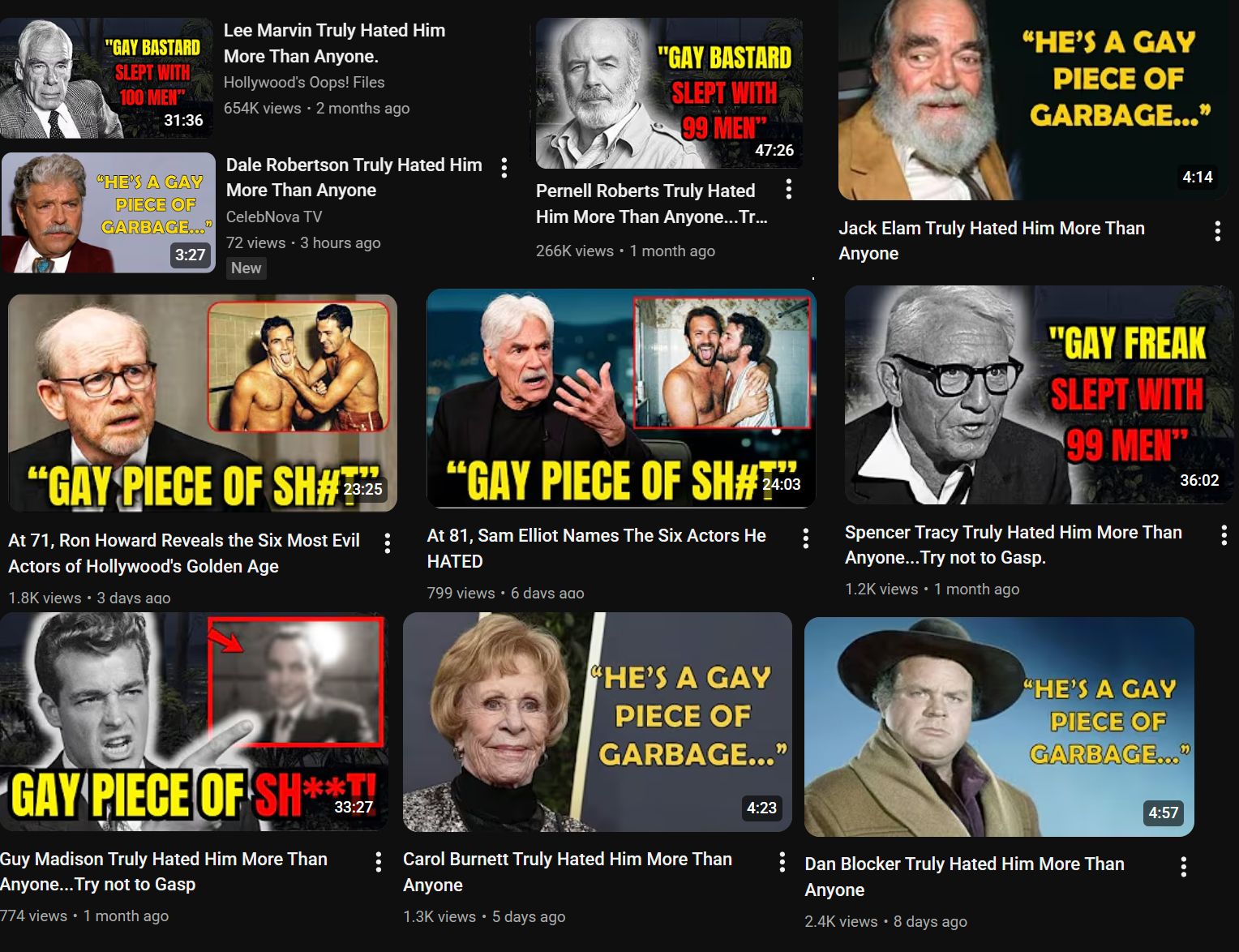
Task: Open options menu for Spencer Tracy video
Action: point(1224,535)
